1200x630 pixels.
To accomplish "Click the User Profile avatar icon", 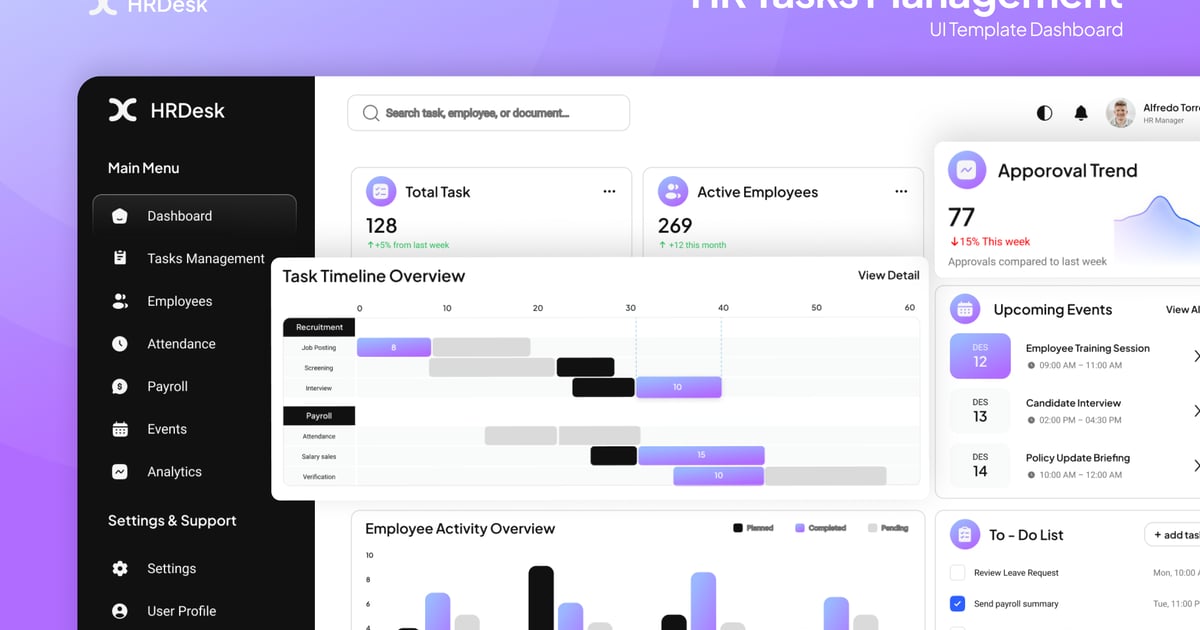I will pyautogui.click(x=120, y=611).
